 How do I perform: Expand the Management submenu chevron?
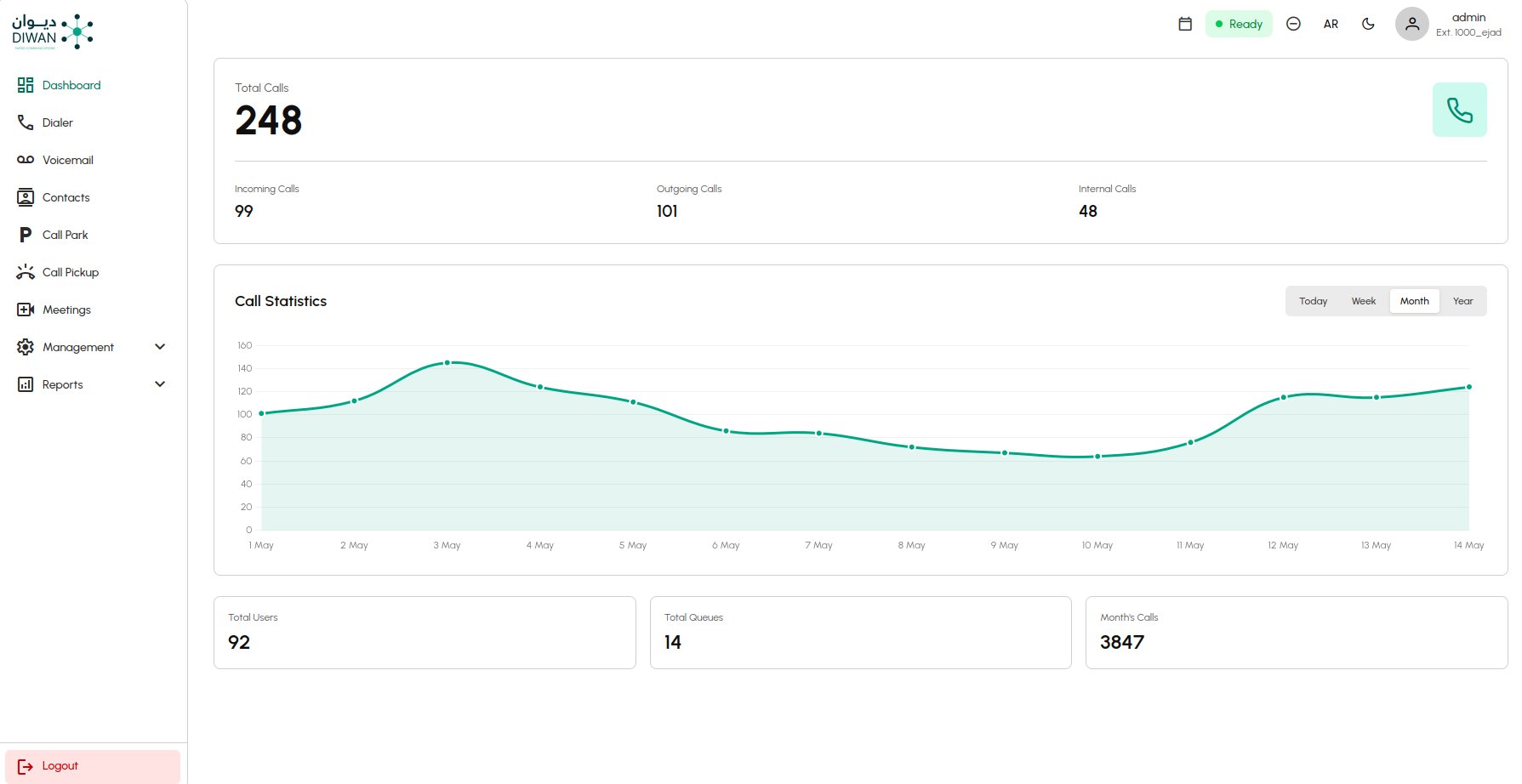tap(160, 347)
